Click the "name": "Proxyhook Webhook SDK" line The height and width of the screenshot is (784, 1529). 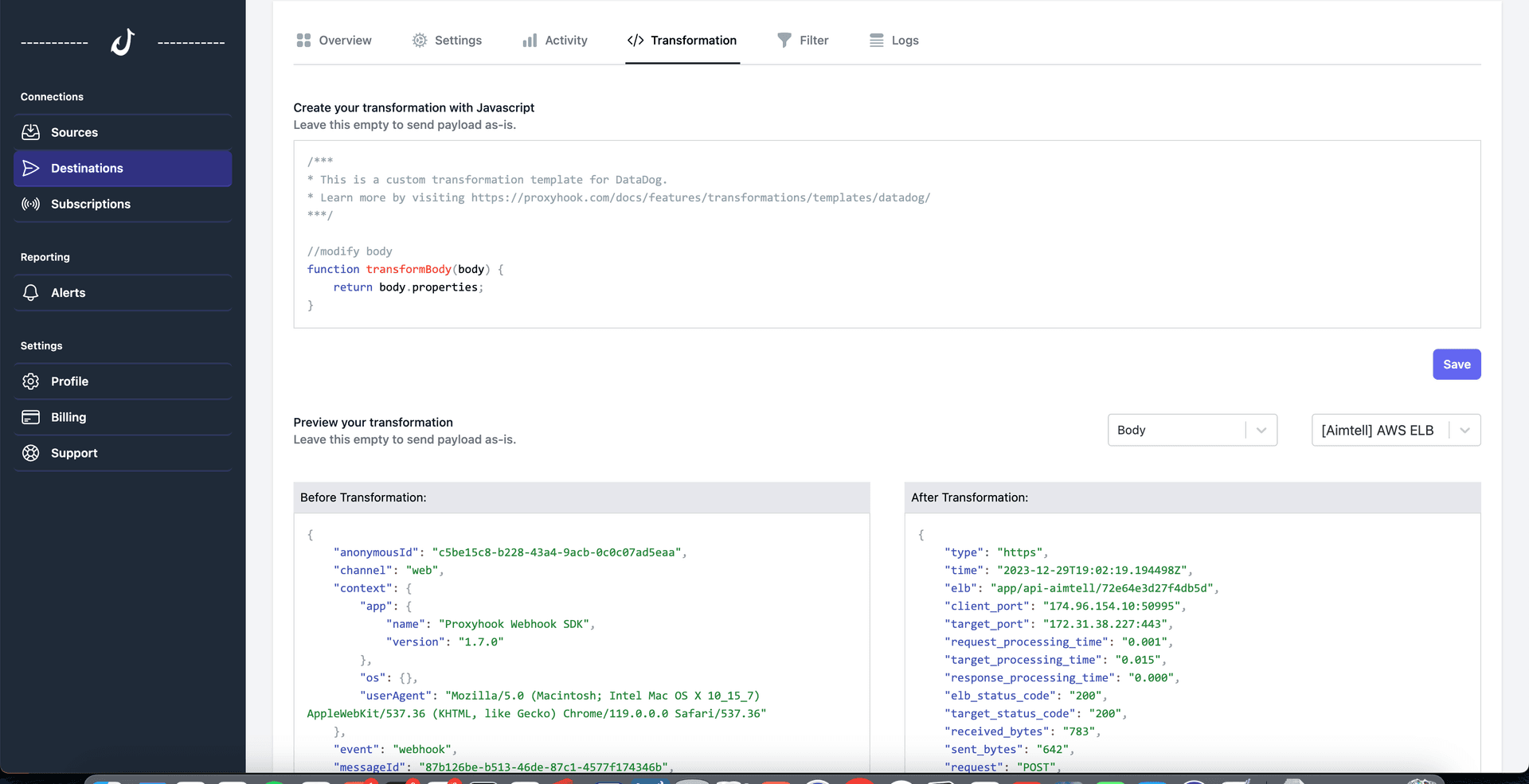[x=491, y=624]
